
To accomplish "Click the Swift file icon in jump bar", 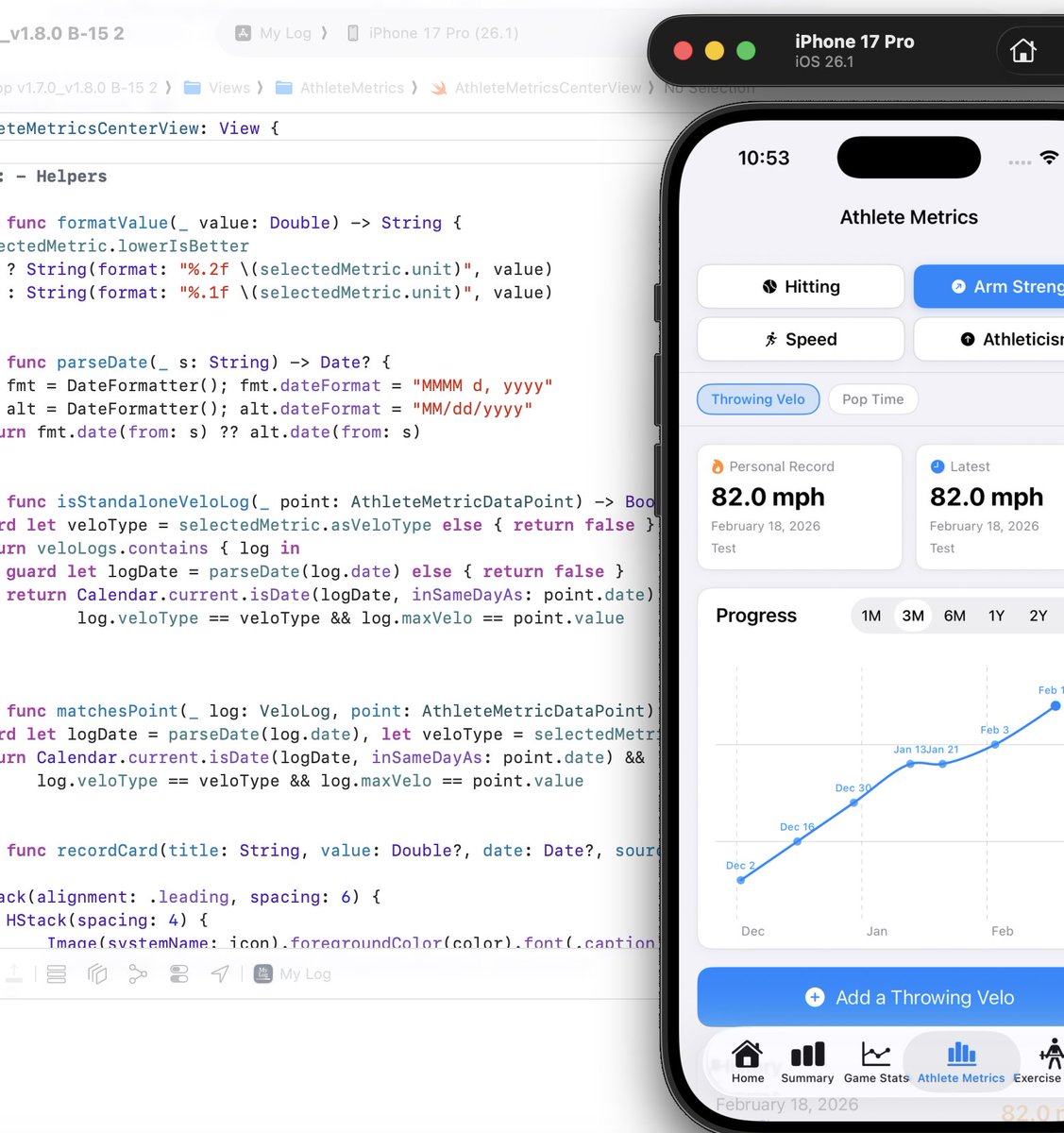I will click(439, 88).
